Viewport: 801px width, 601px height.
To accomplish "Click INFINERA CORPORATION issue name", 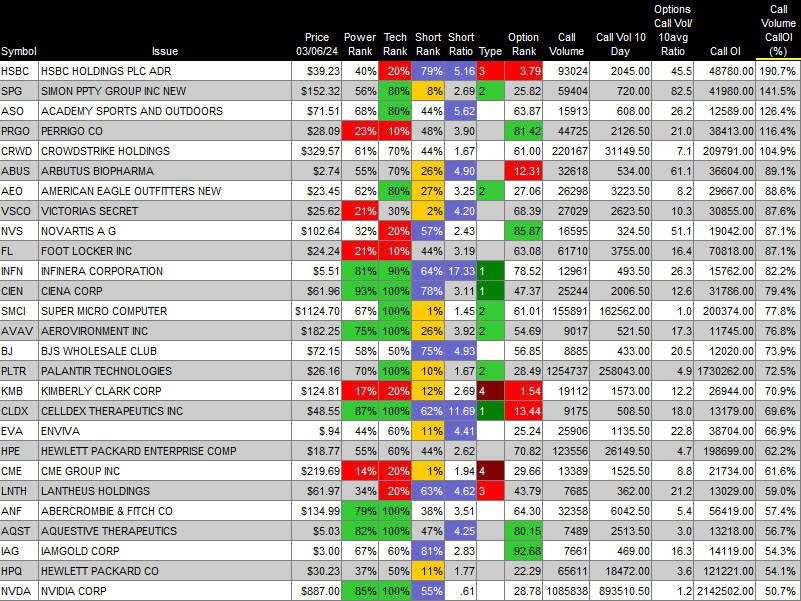I will coord(102,271).
